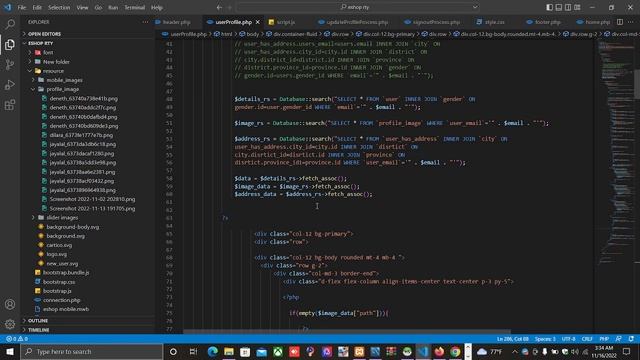Viewport: 640px width, 360px height.
Task: Toggle secondary side bar layout icon
Action: coord(568,7)
